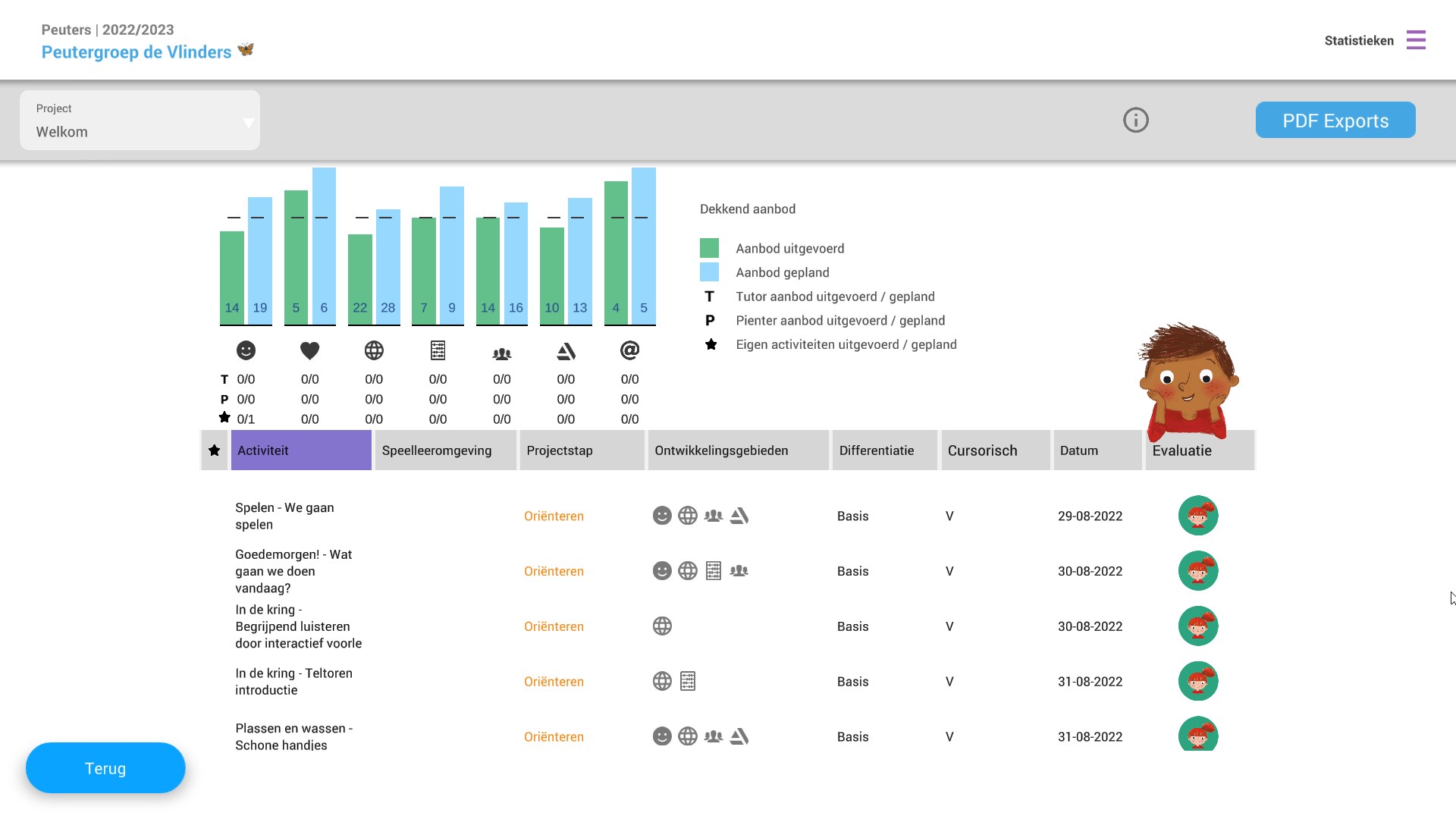Click the abacus category icon under chart
1456x819 pixels.
pos(438,350)
